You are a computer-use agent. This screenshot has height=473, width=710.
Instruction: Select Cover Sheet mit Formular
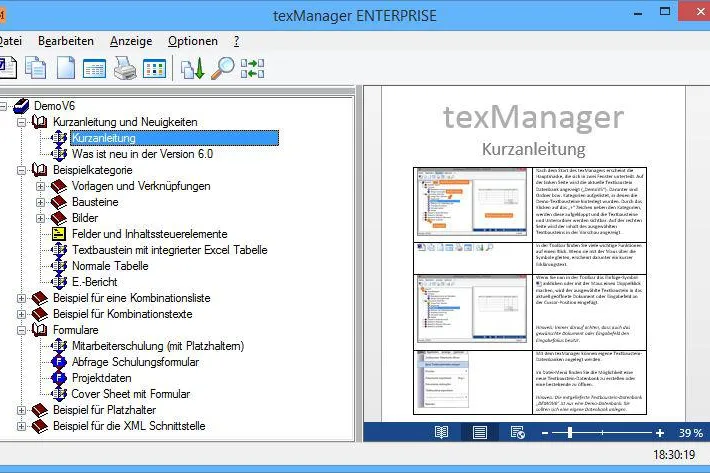[x=130, y=394]
